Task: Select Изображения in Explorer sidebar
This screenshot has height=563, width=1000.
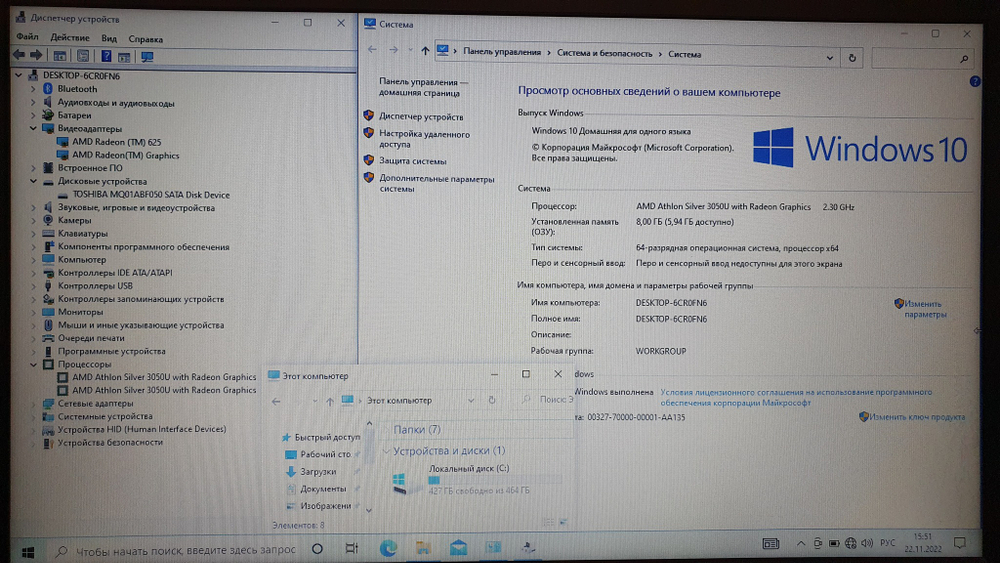Action: 325,506
